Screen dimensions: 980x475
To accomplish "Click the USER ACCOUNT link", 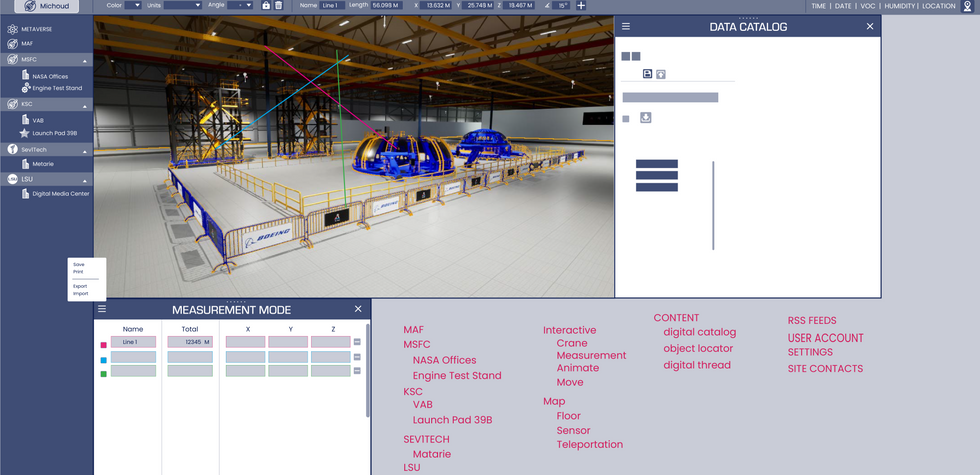I will point(825,338).
